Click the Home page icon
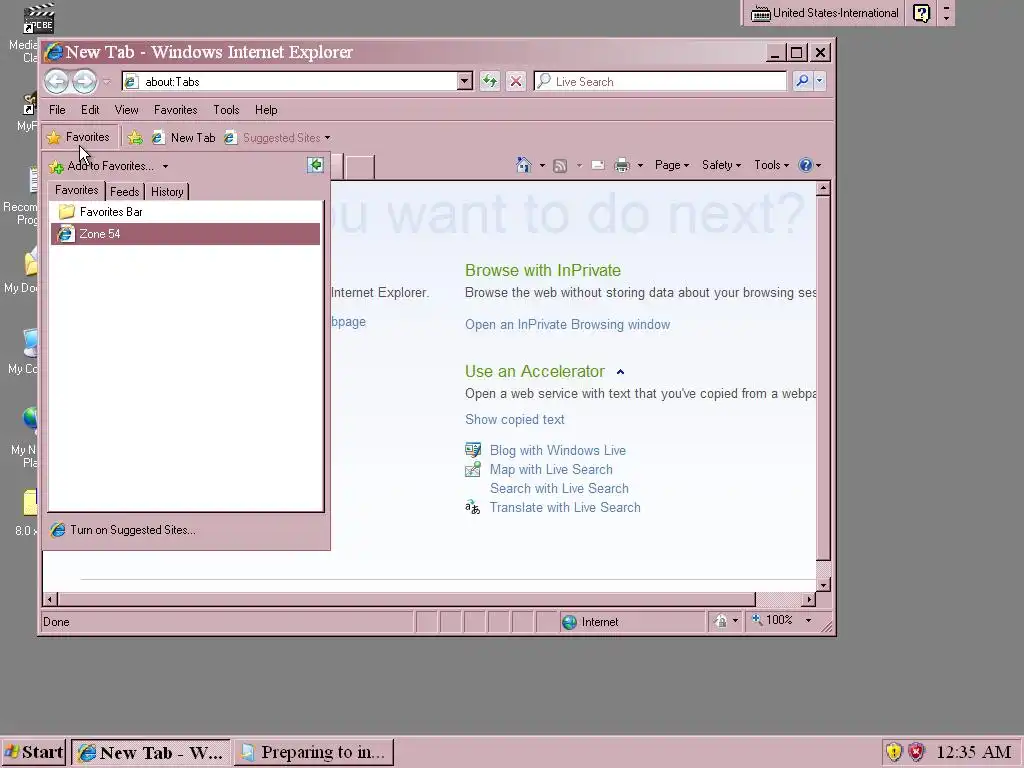 (x=524, y=165)
